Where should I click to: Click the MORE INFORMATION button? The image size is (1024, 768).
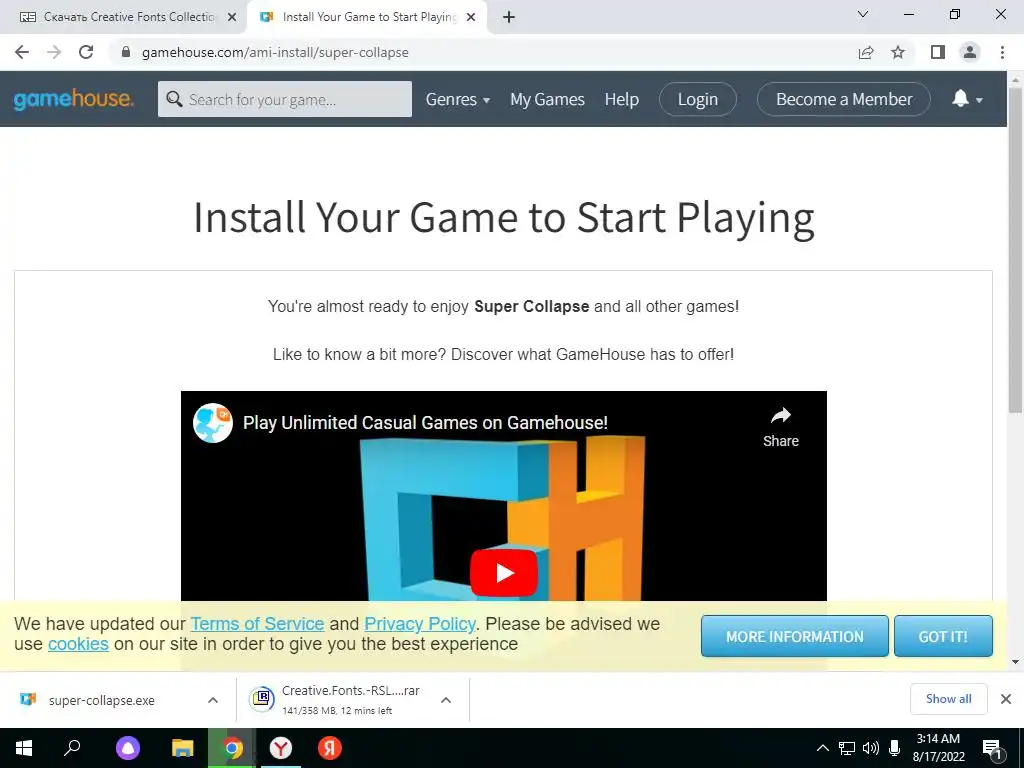795,636
